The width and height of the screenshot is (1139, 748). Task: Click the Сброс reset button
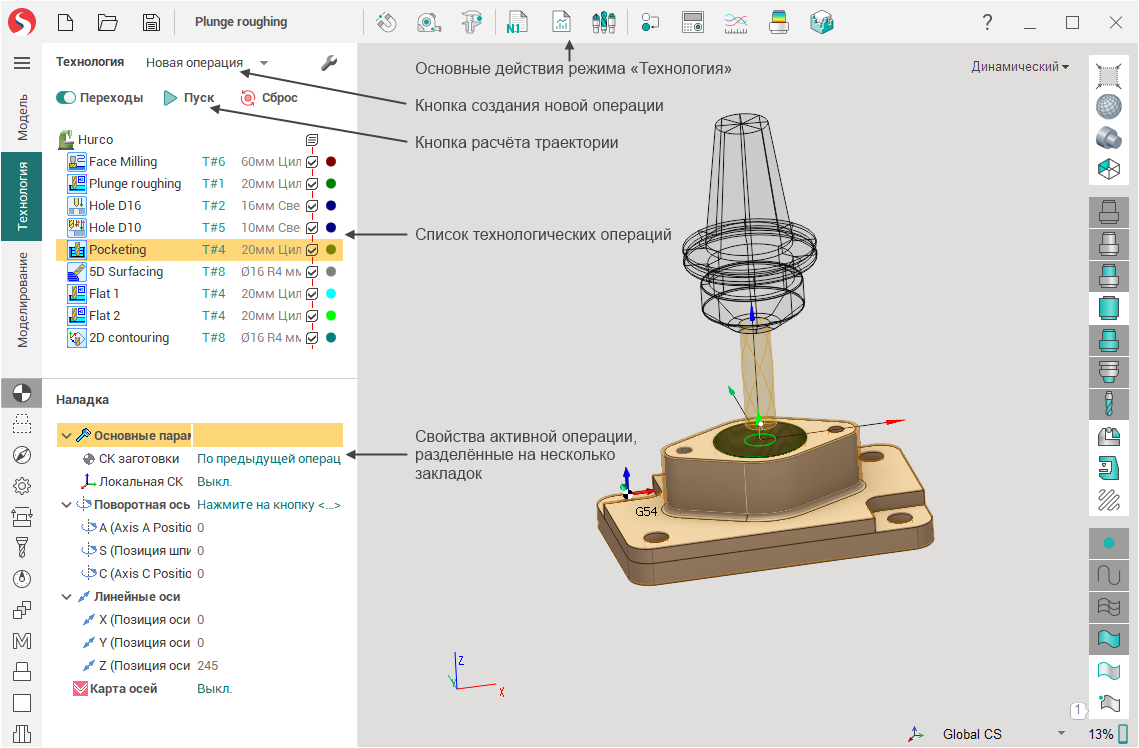(x=269, y=98)
